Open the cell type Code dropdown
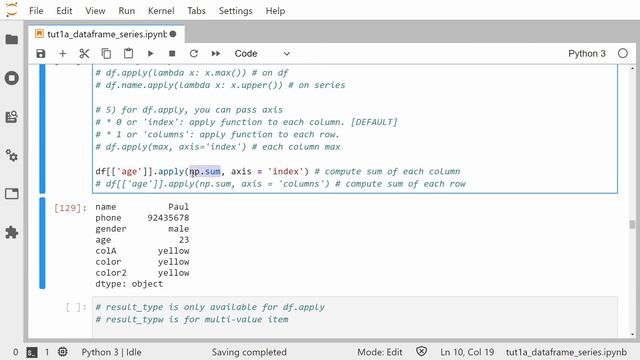 coord(262,53)
